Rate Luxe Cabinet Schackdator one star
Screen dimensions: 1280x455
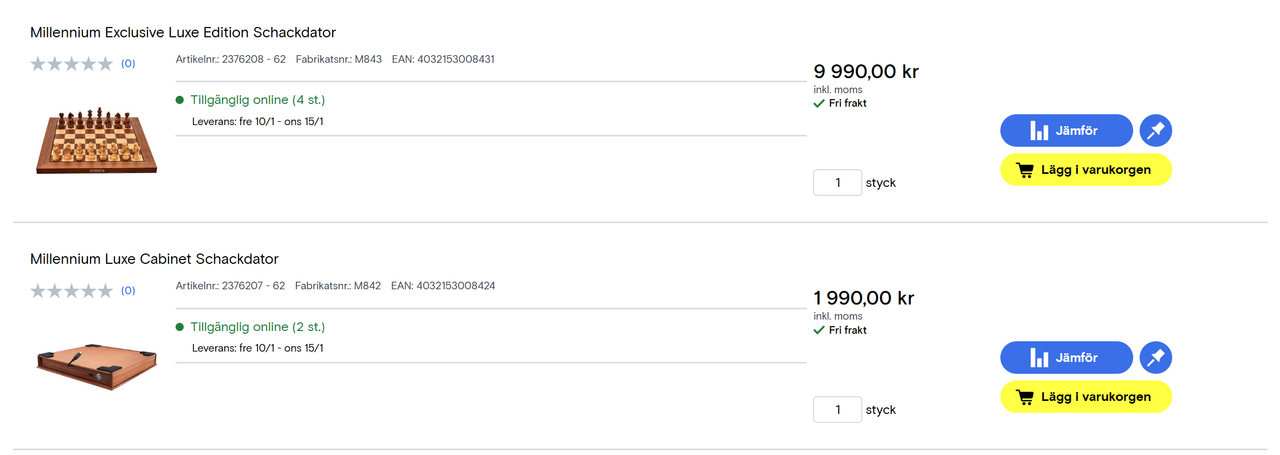click(38, 291)
